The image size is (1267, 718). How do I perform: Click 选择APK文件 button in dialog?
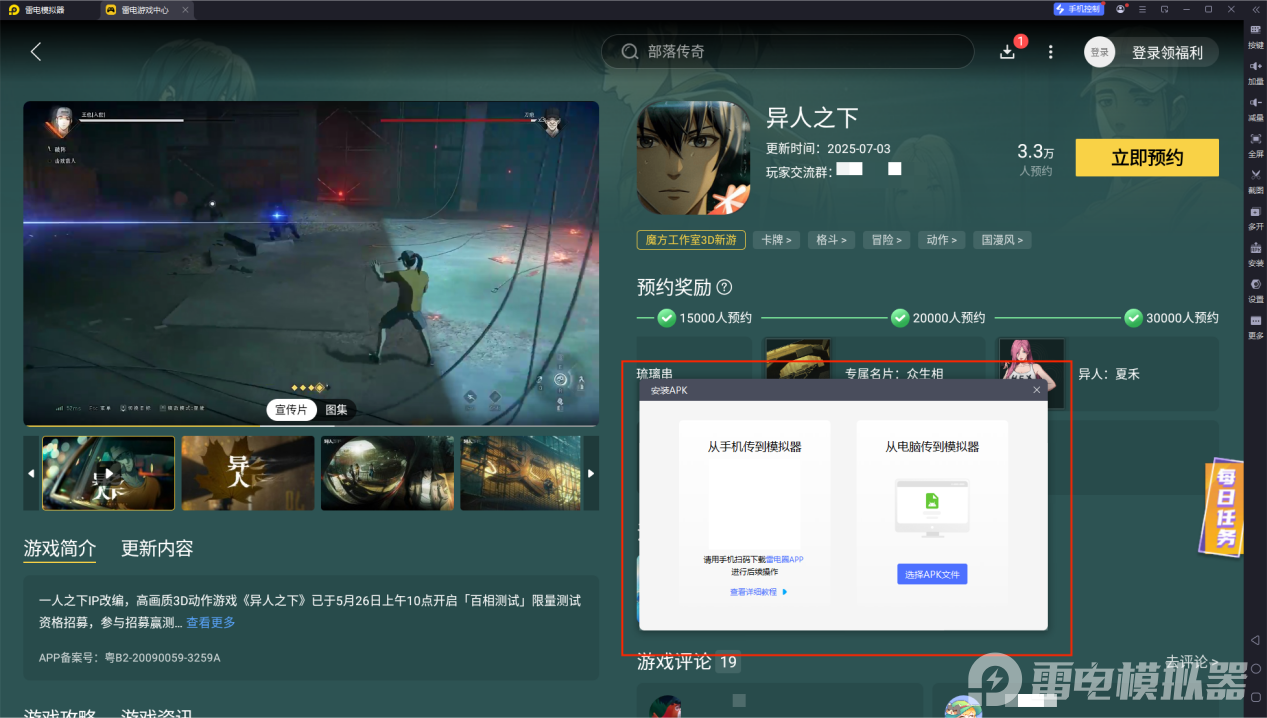click(x=932, y=574)
